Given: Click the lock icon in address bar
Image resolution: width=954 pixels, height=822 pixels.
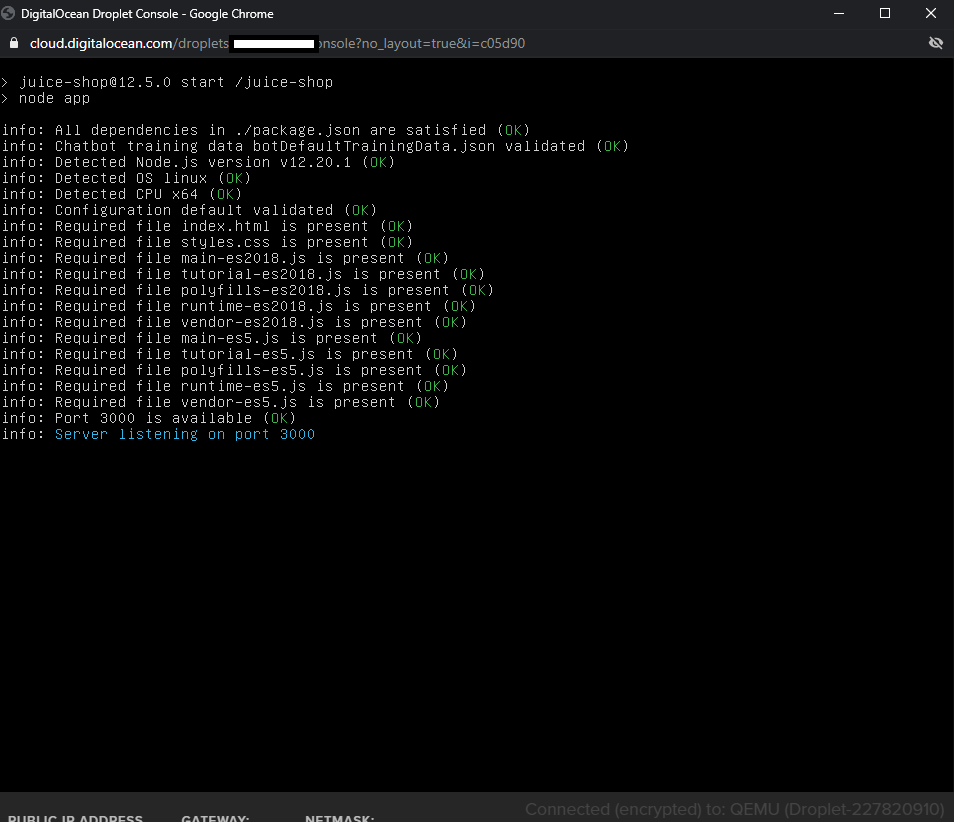Looking at the screenshot, I should 14,43.
